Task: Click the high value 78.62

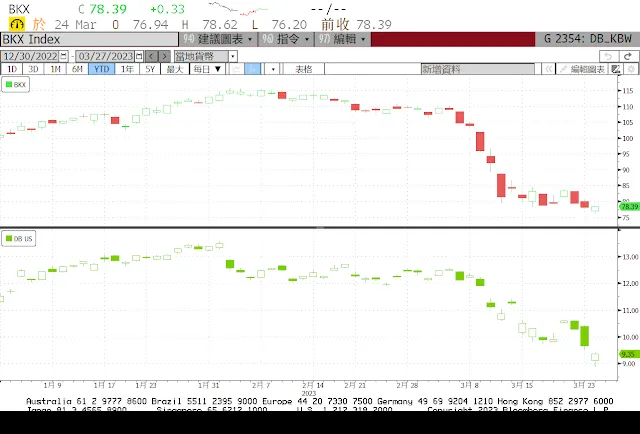Action: pos(220,24)
